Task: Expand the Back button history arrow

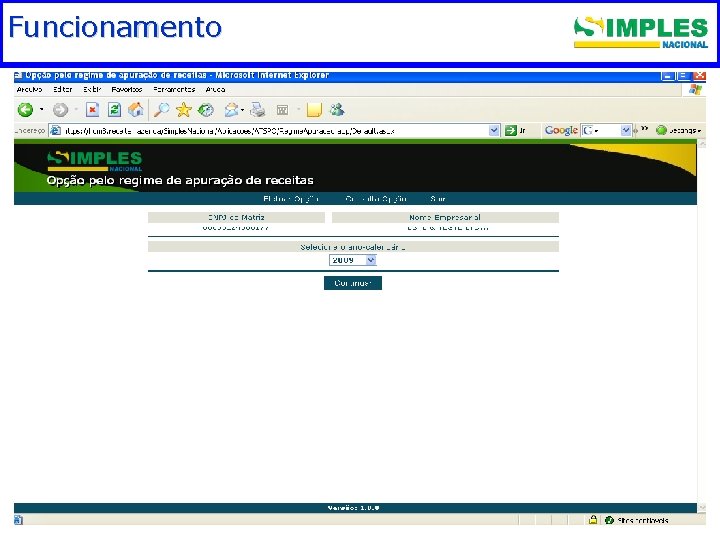Action: point(42,109)
